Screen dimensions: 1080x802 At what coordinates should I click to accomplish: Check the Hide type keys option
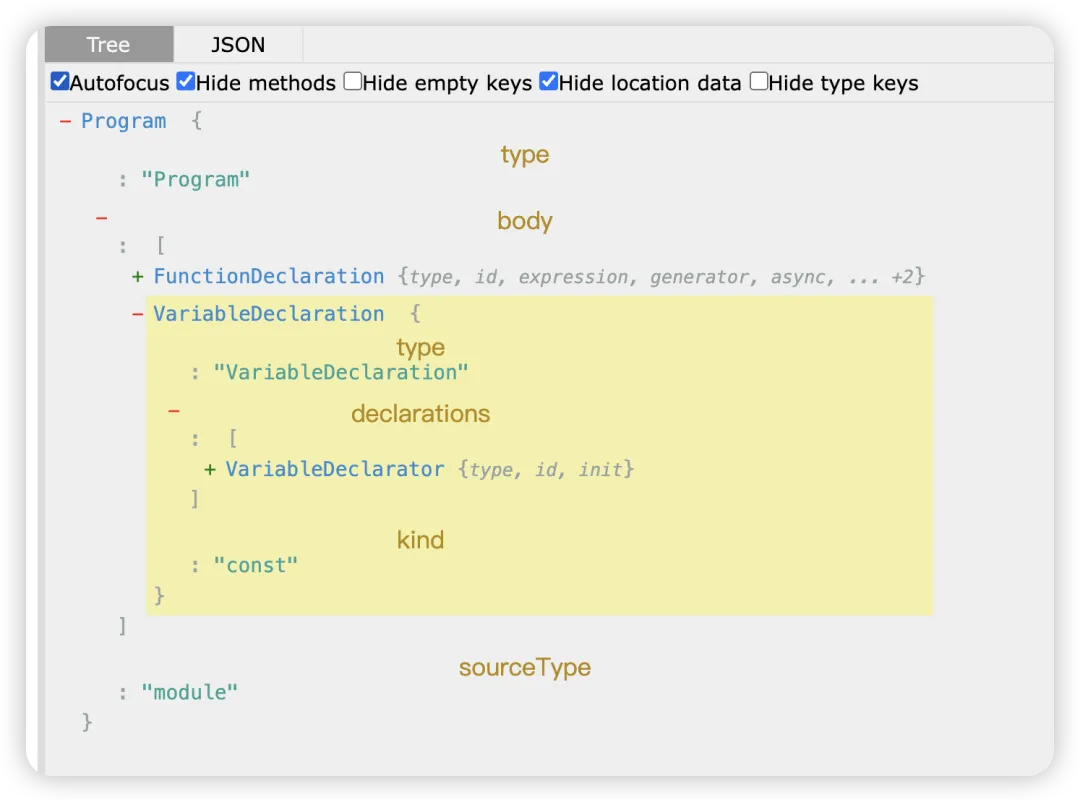pos(758,81)
